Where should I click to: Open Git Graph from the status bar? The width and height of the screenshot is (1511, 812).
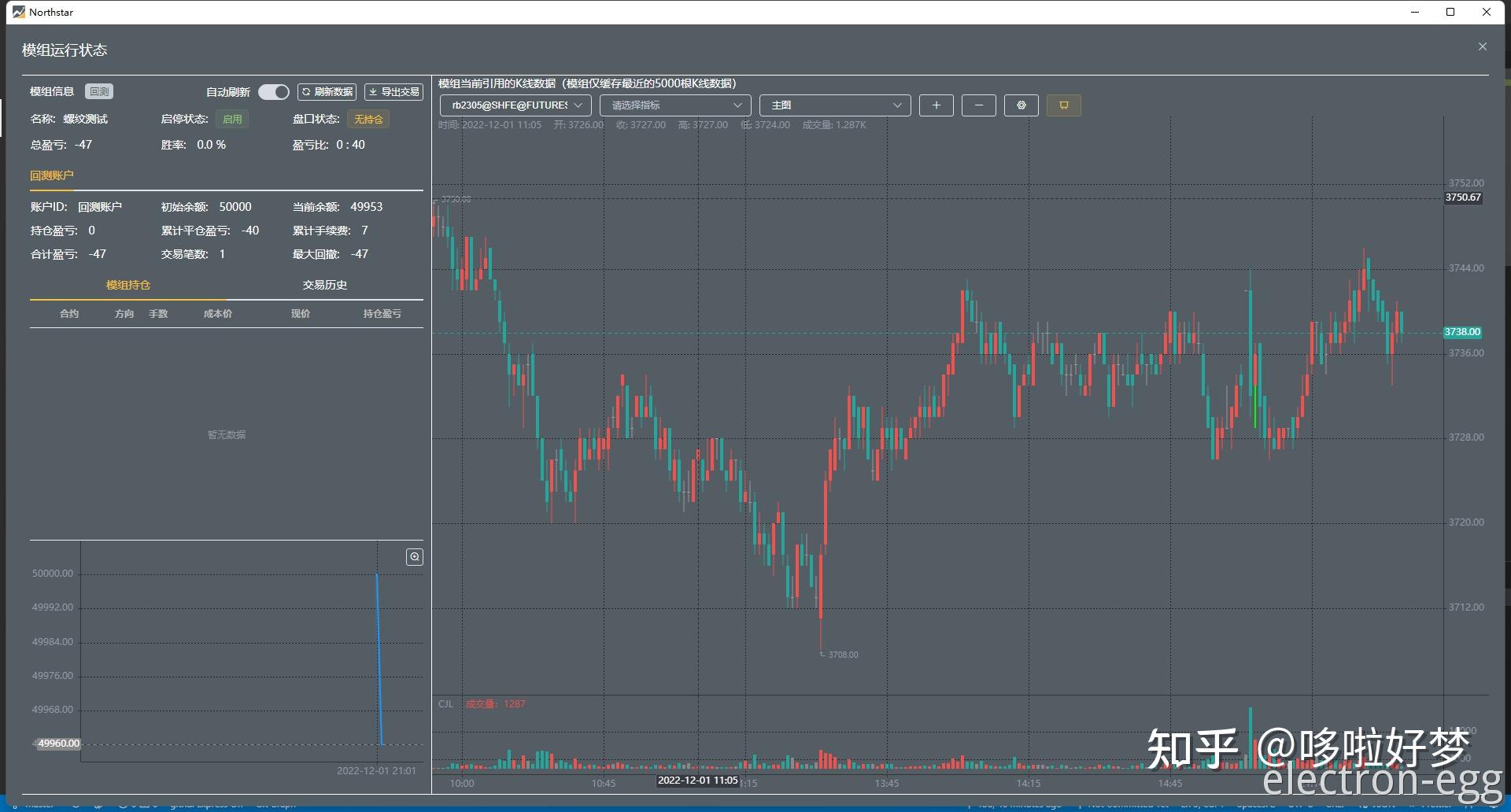click(x=275, y=804)
